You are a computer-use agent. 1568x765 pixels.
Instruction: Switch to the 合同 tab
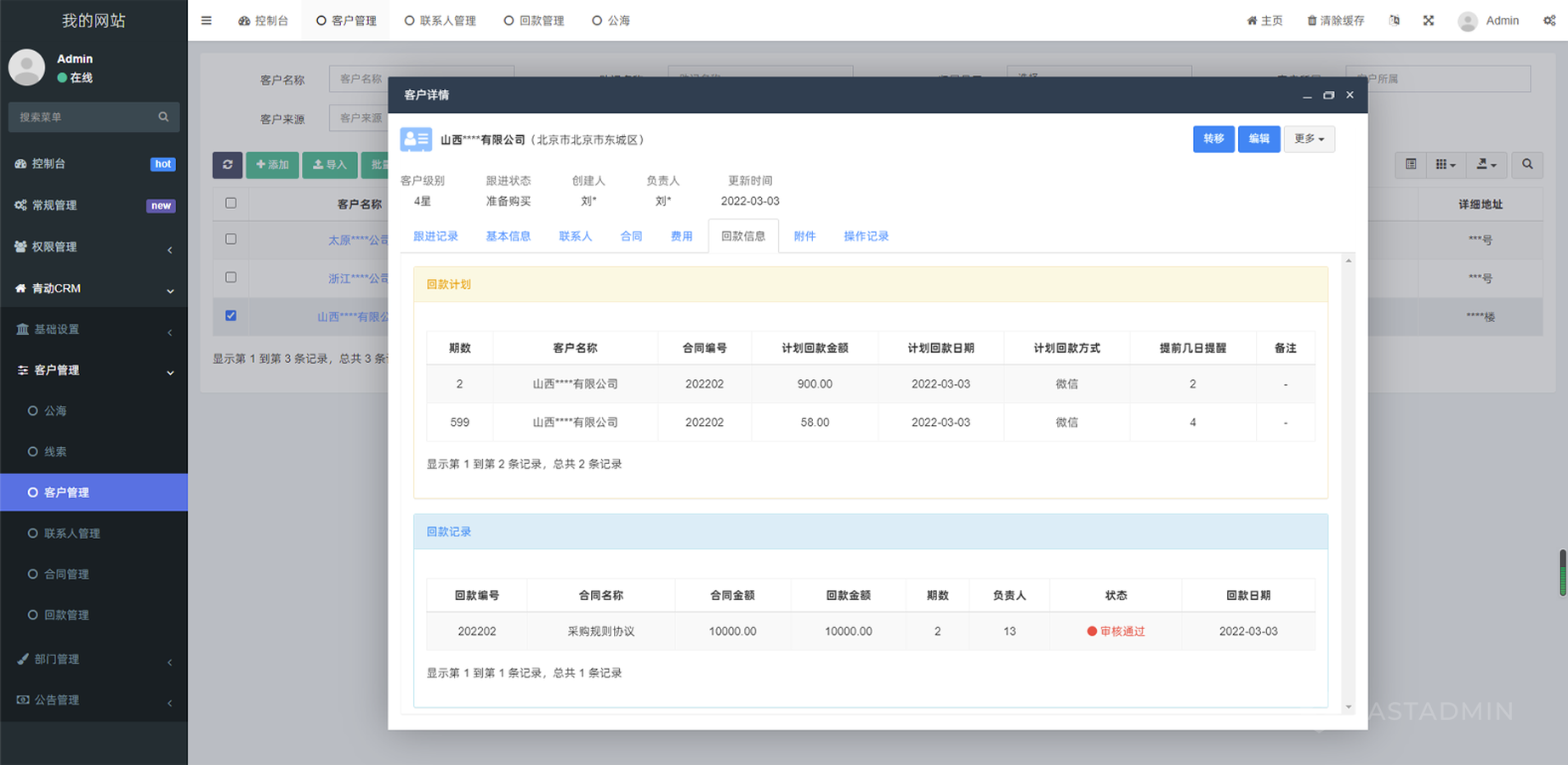click(x=631, y=236)
